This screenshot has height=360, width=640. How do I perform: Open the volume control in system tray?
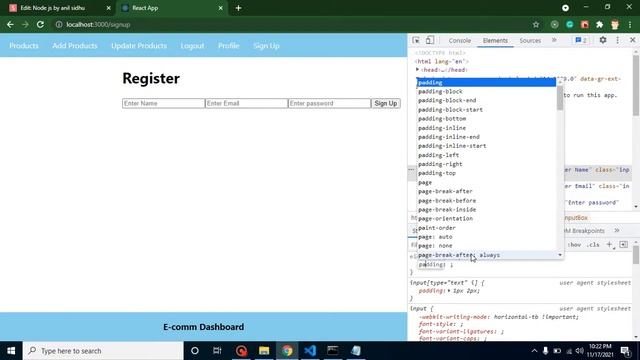(580, 351)
